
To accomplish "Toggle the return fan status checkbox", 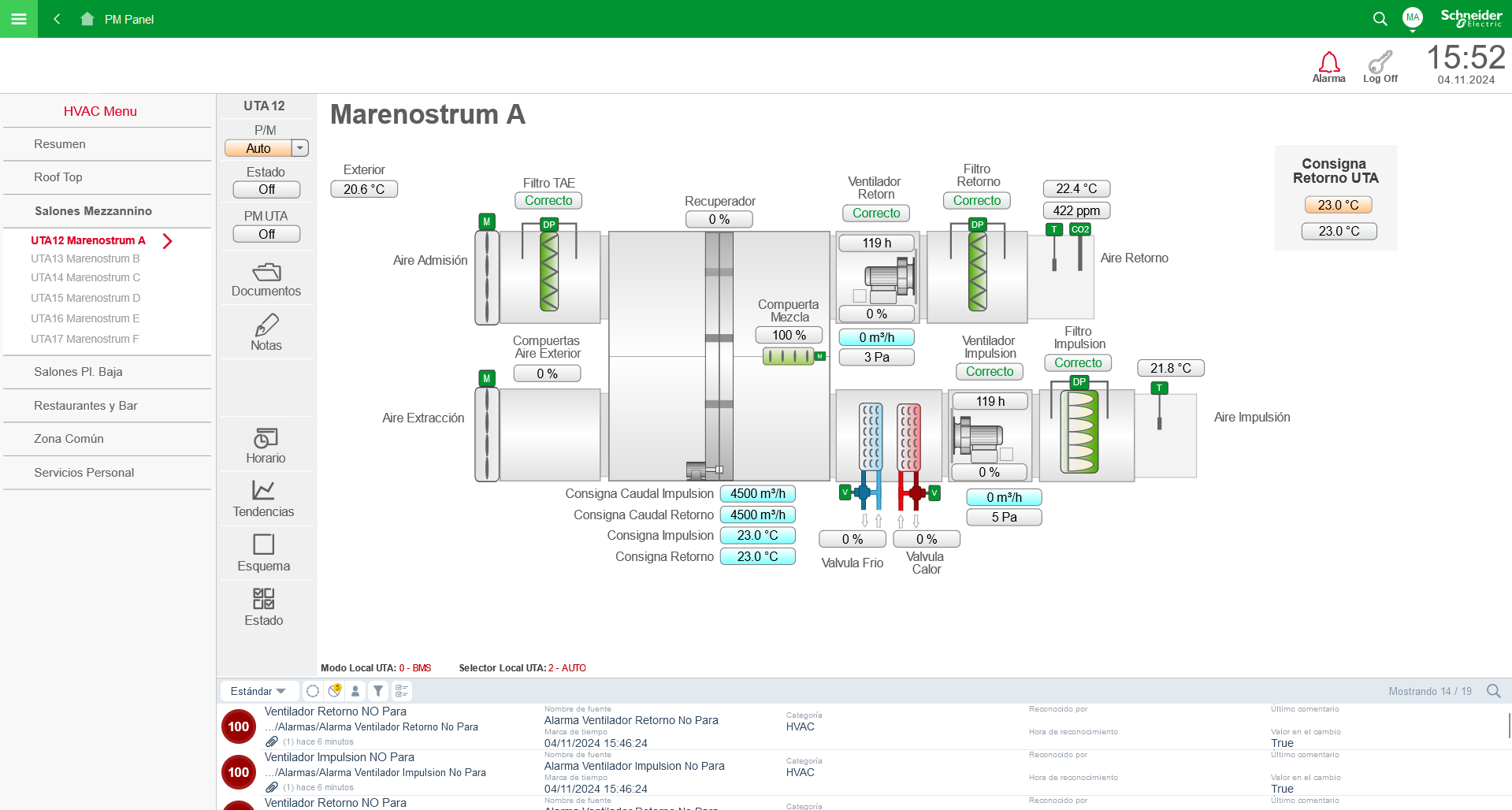I will (860, 296).
